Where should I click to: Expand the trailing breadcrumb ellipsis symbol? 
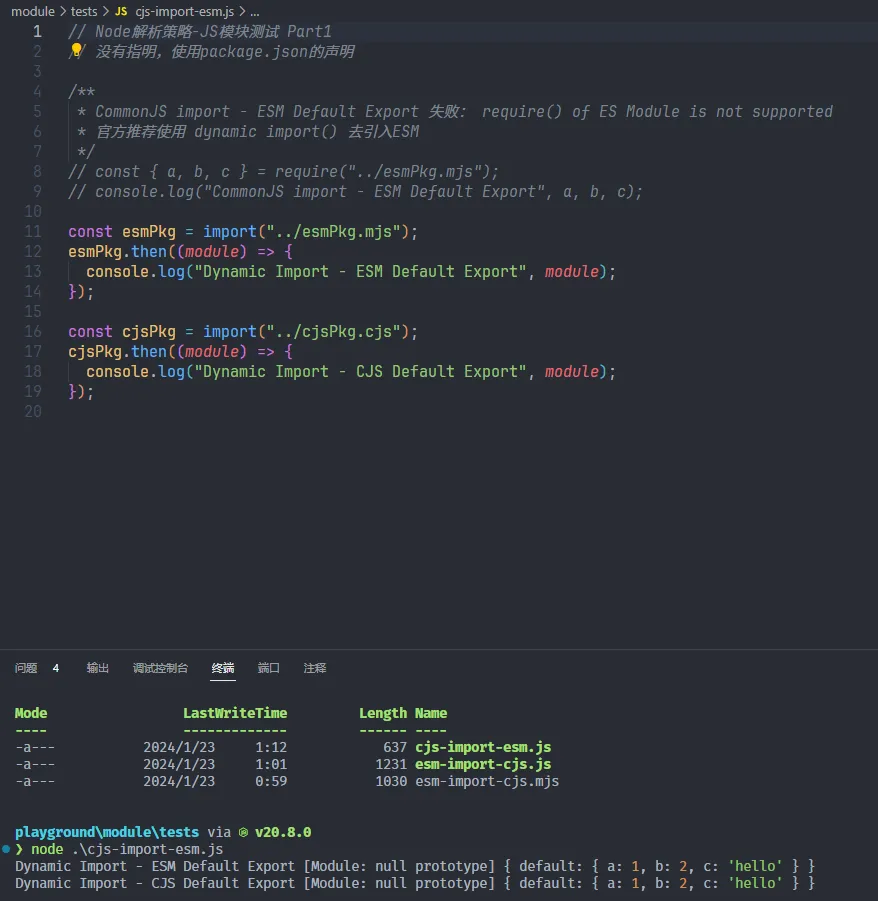tap(254, 11)
